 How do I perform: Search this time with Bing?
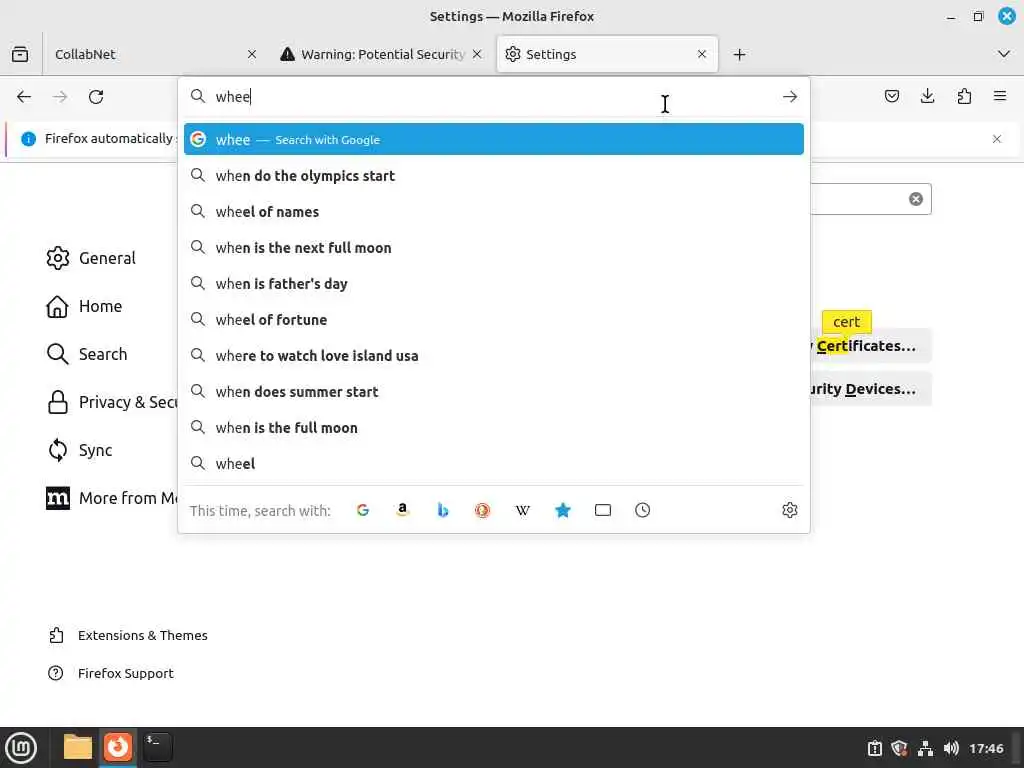pyautogui.click(x=443, y=510)
